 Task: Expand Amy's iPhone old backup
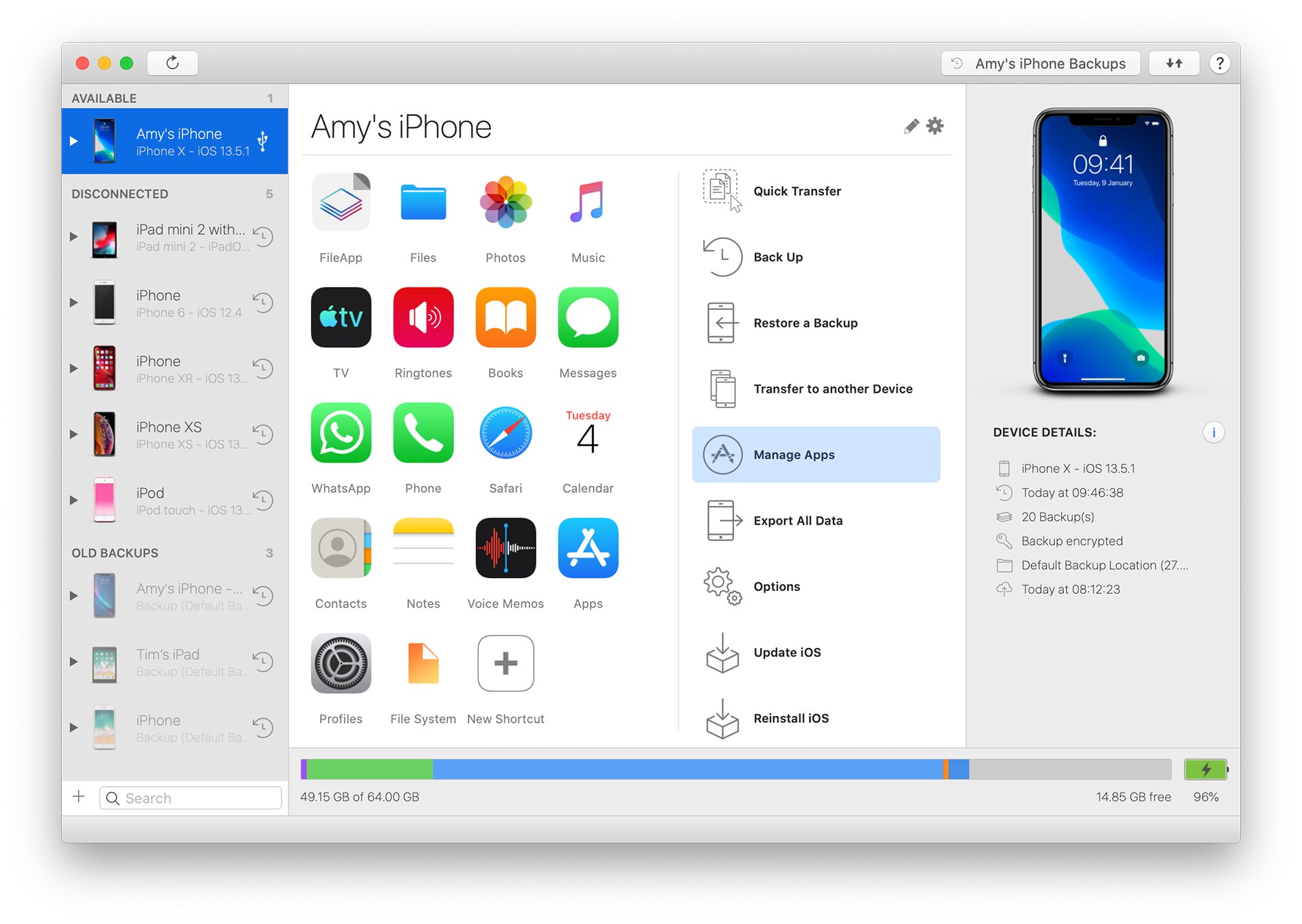tap(73, 595)
